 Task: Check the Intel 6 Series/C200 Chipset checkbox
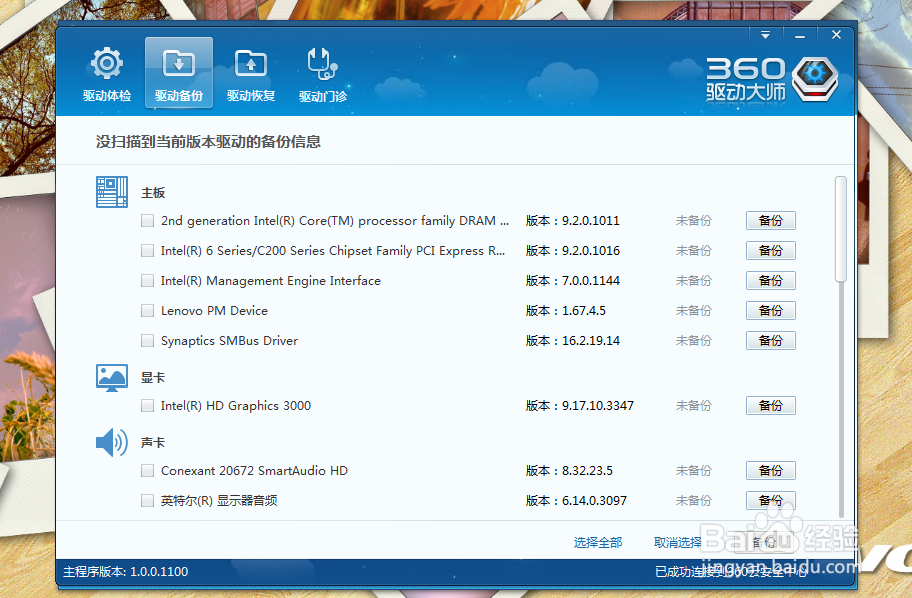pyautogui.click(x=148, y=251)
